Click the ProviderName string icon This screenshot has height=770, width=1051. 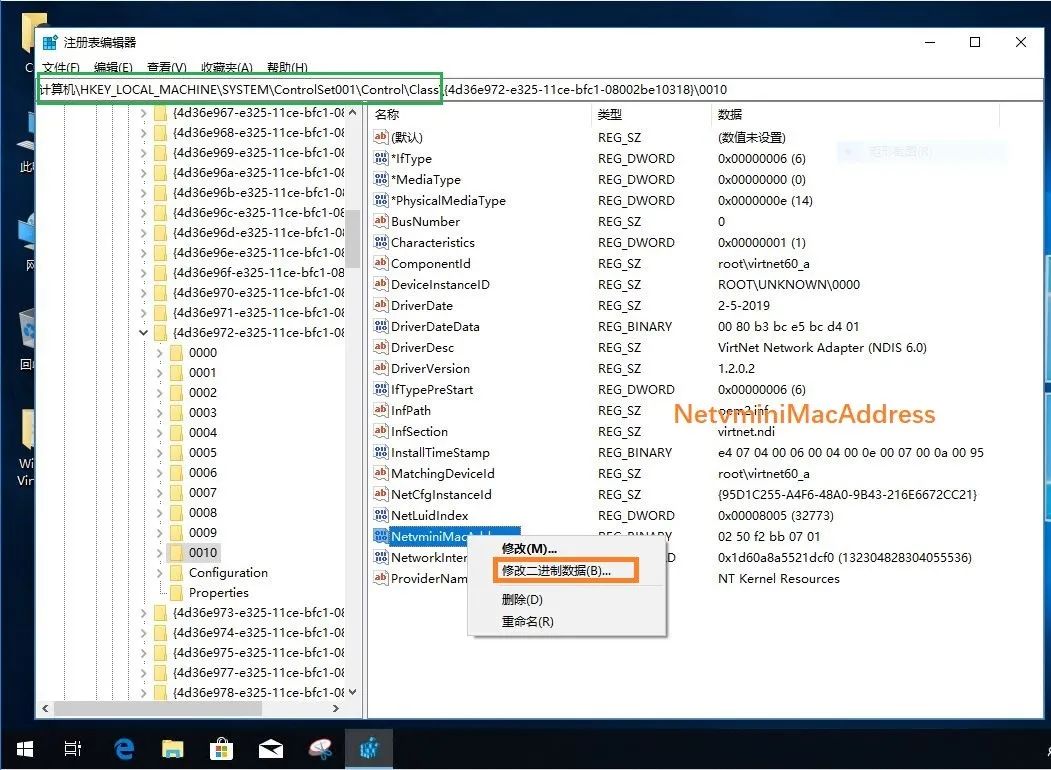coord(381,578)
